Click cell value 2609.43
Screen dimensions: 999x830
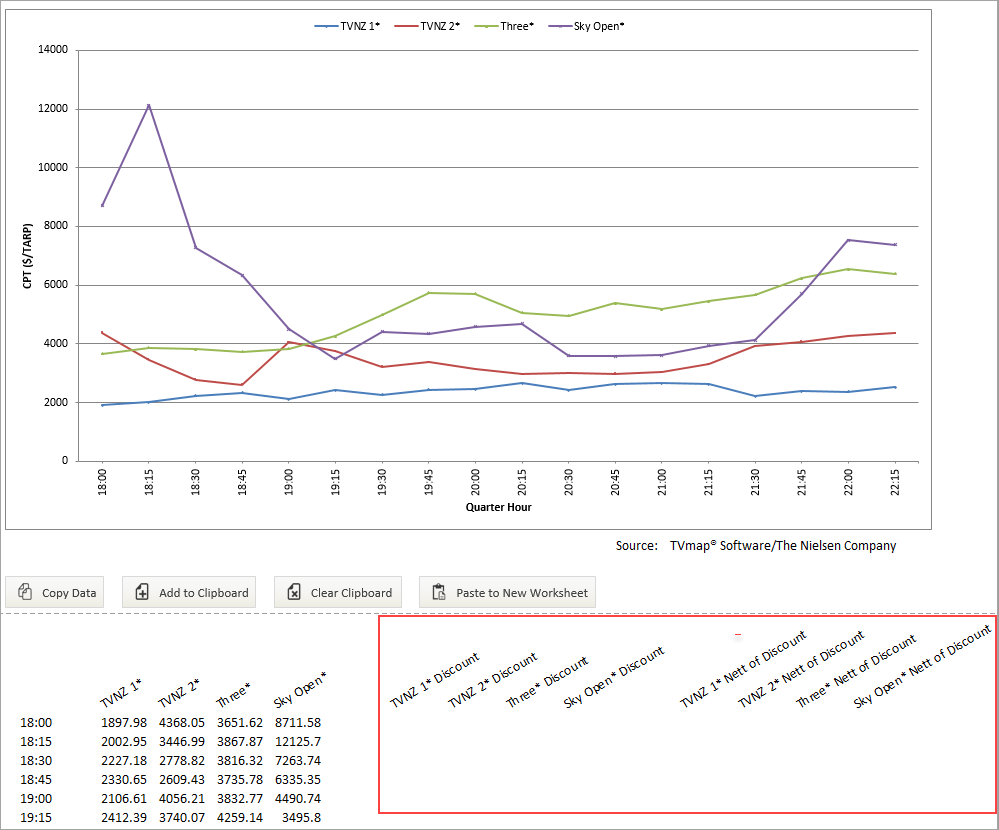(x=182, y=780)
